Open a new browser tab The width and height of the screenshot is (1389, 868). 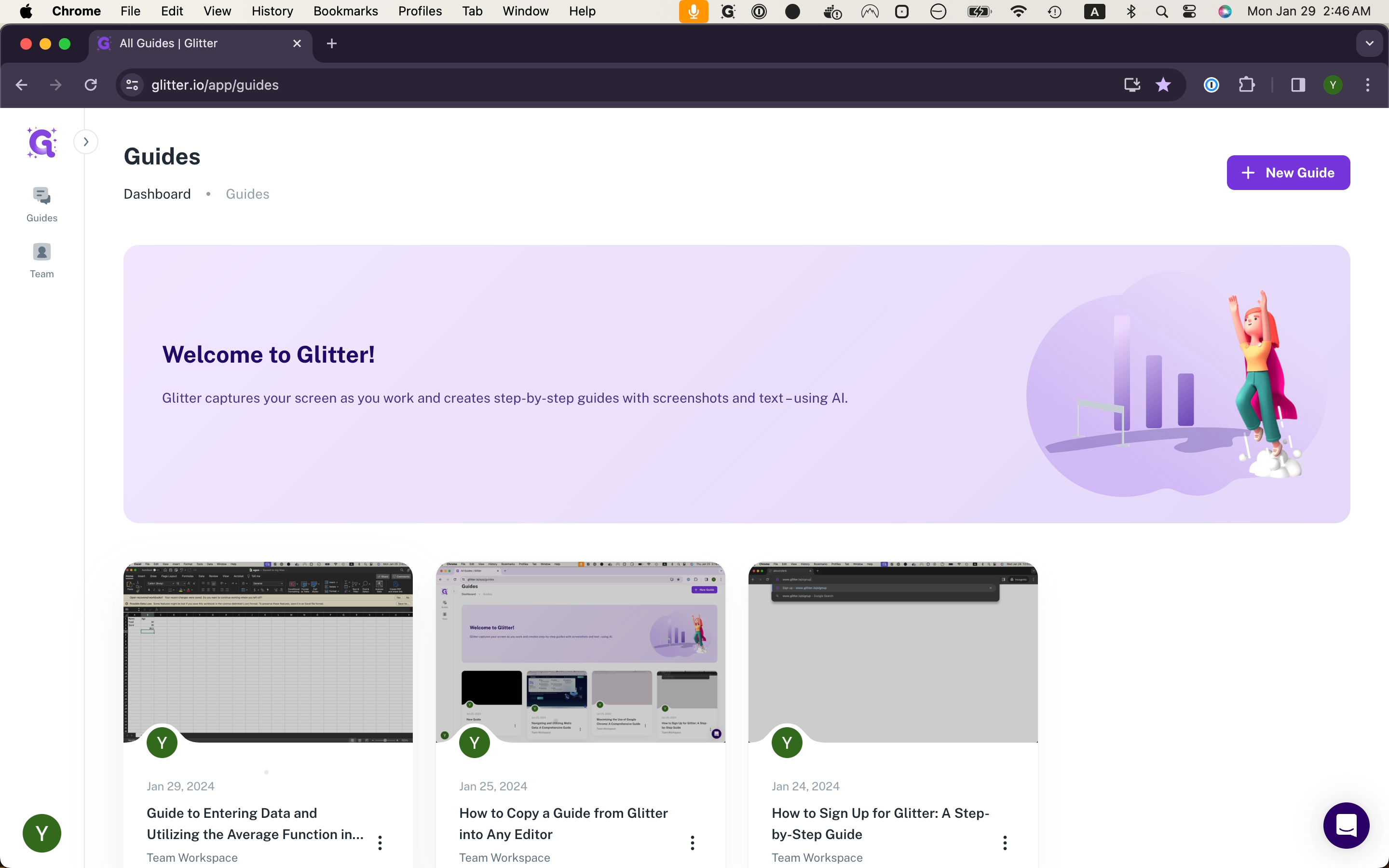pyautogui.click(x=332, y=43)
